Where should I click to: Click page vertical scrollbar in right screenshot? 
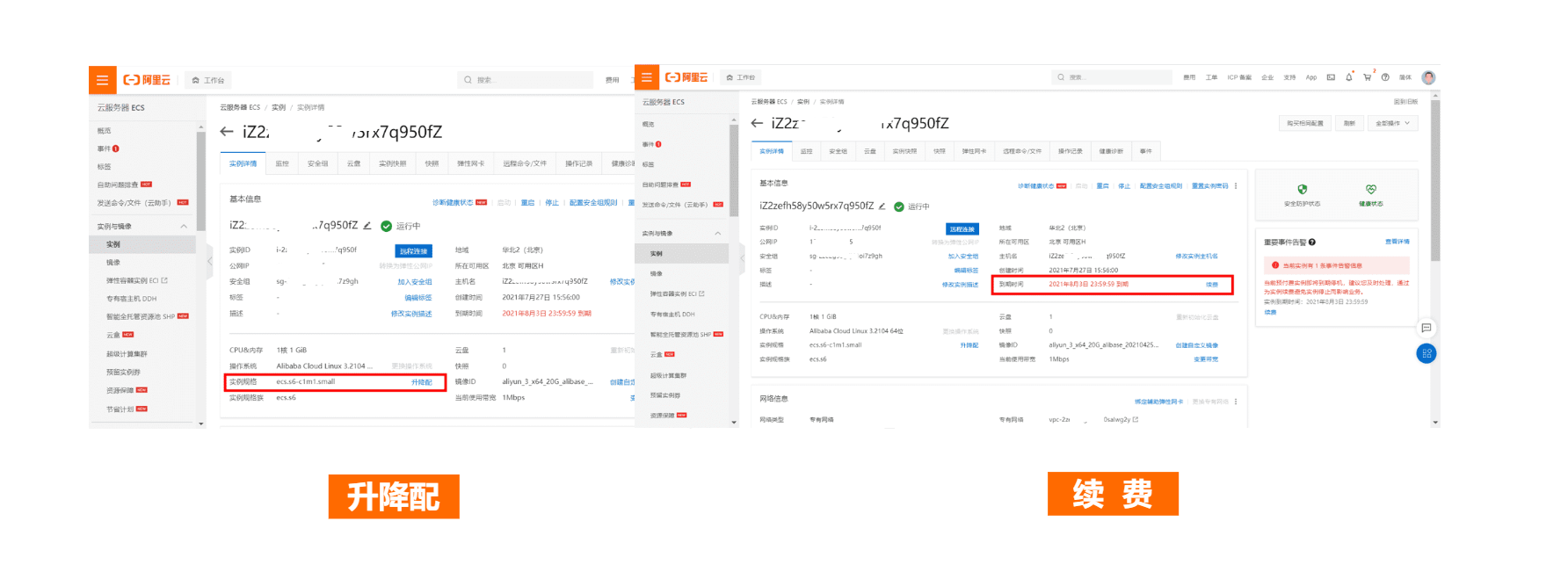1435,180
